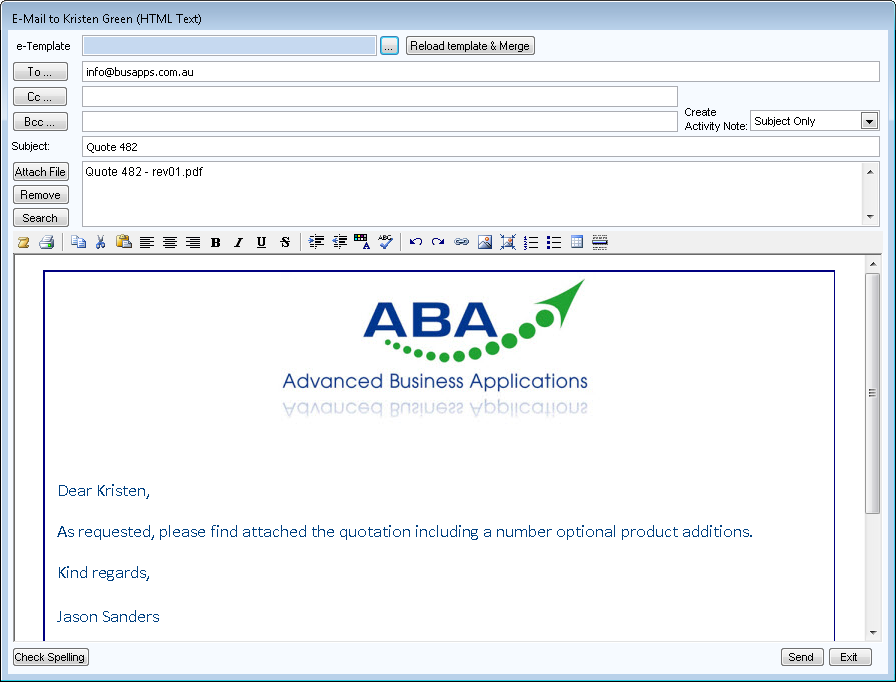Click the Search button
Image resolution: width=896 pixels, height=682 pixels.
coord(41,218)
